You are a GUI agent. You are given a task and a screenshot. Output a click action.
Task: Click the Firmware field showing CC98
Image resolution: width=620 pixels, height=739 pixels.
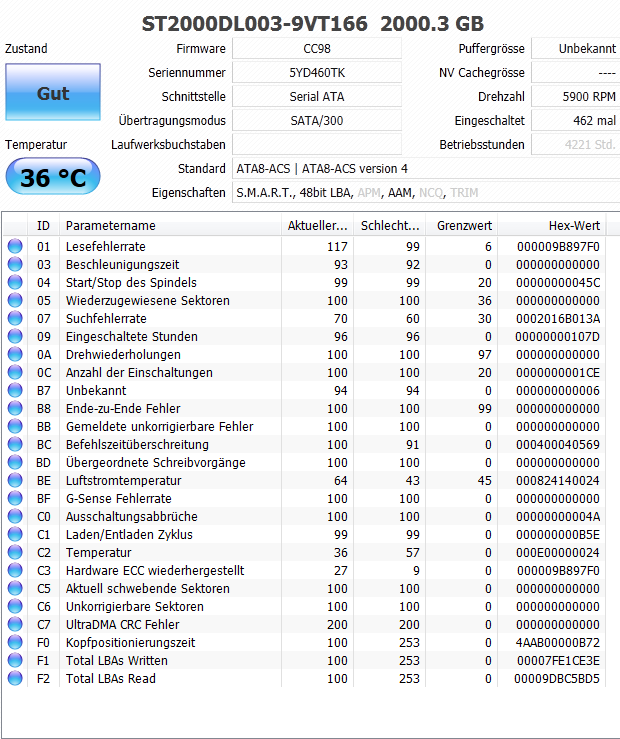click(317, 49)
